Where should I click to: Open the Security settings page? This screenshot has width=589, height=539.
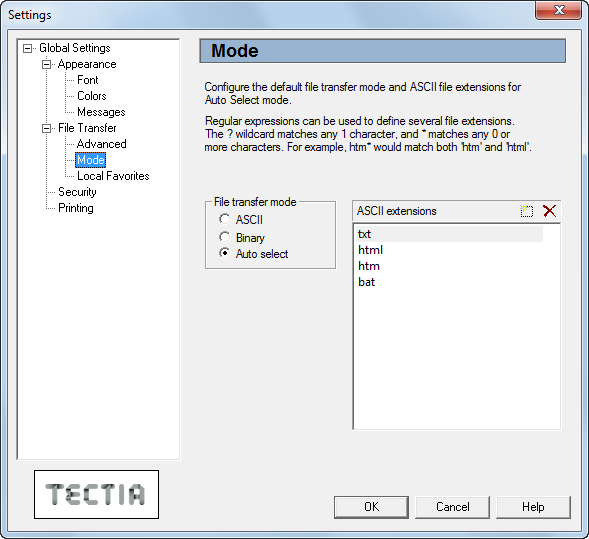(x=77, y=192)
